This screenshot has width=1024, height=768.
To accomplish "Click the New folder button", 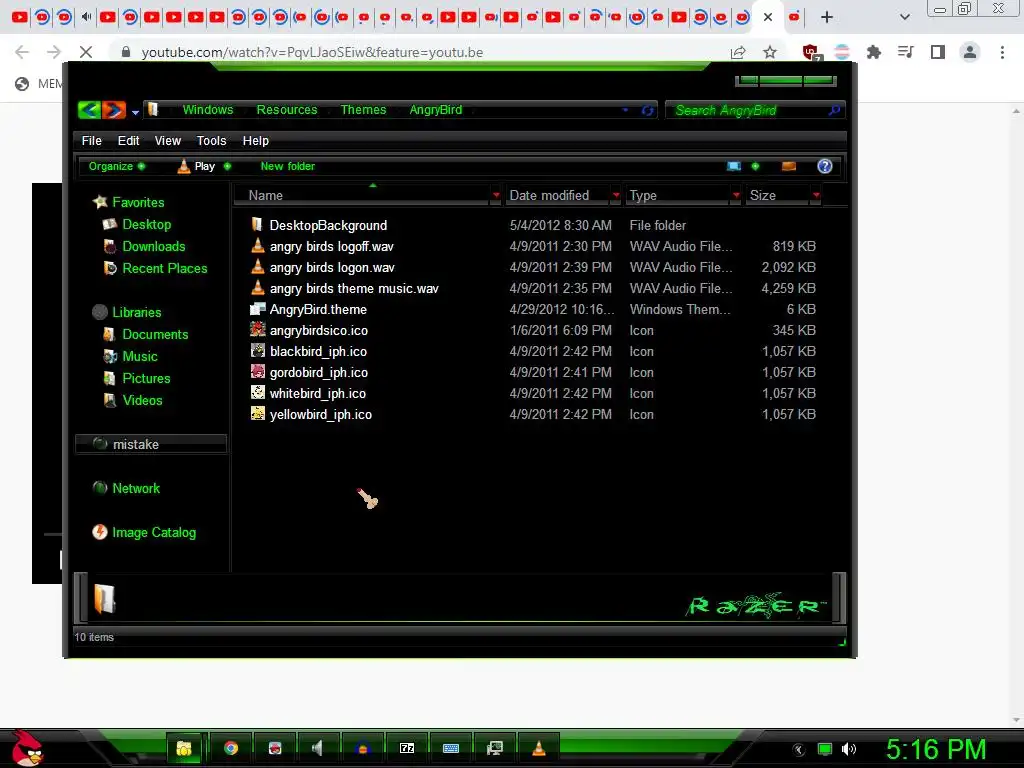I will click(x=287, y=167).
